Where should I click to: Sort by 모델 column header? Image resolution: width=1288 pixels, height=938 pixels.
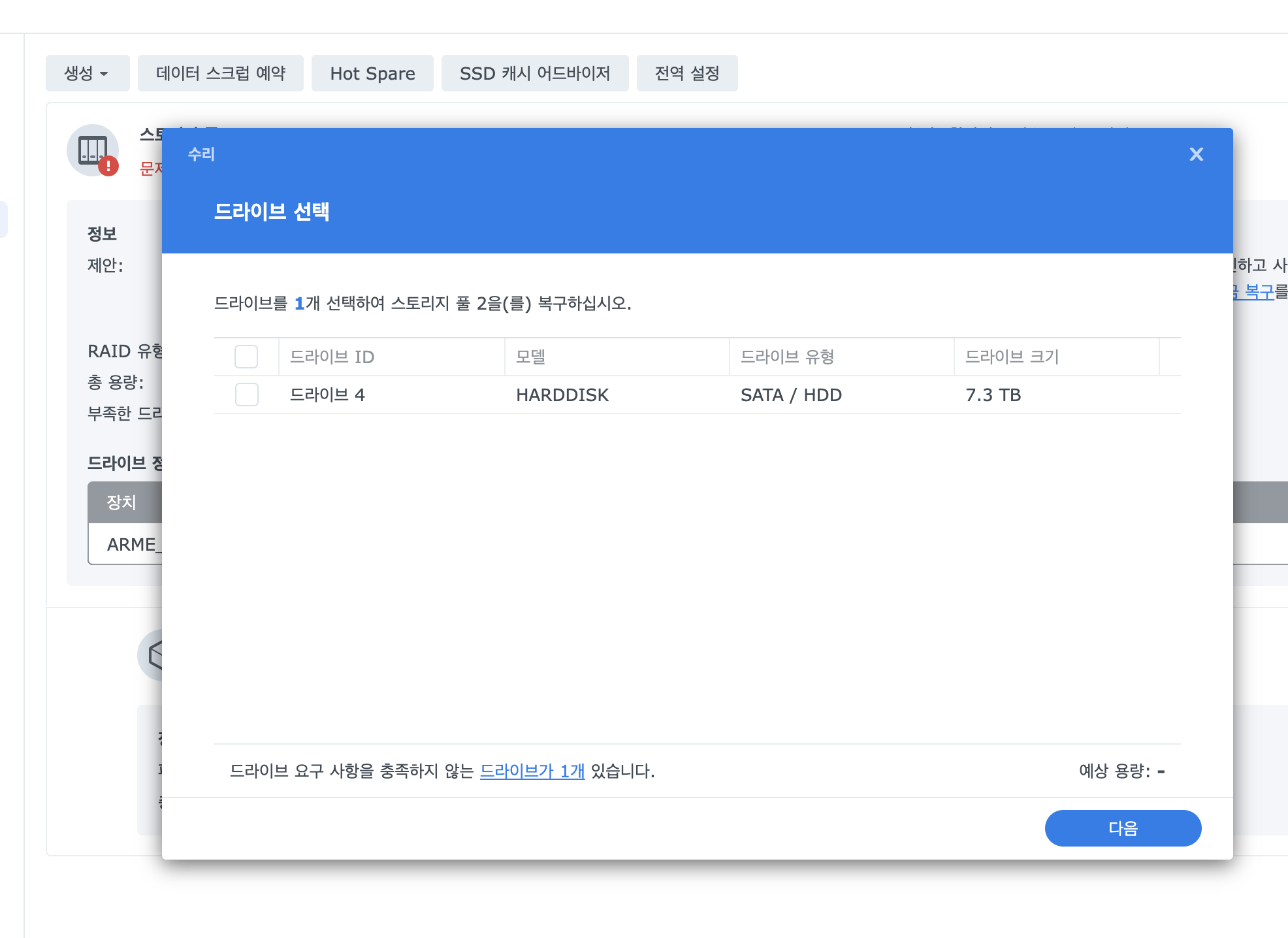(530, 357)
